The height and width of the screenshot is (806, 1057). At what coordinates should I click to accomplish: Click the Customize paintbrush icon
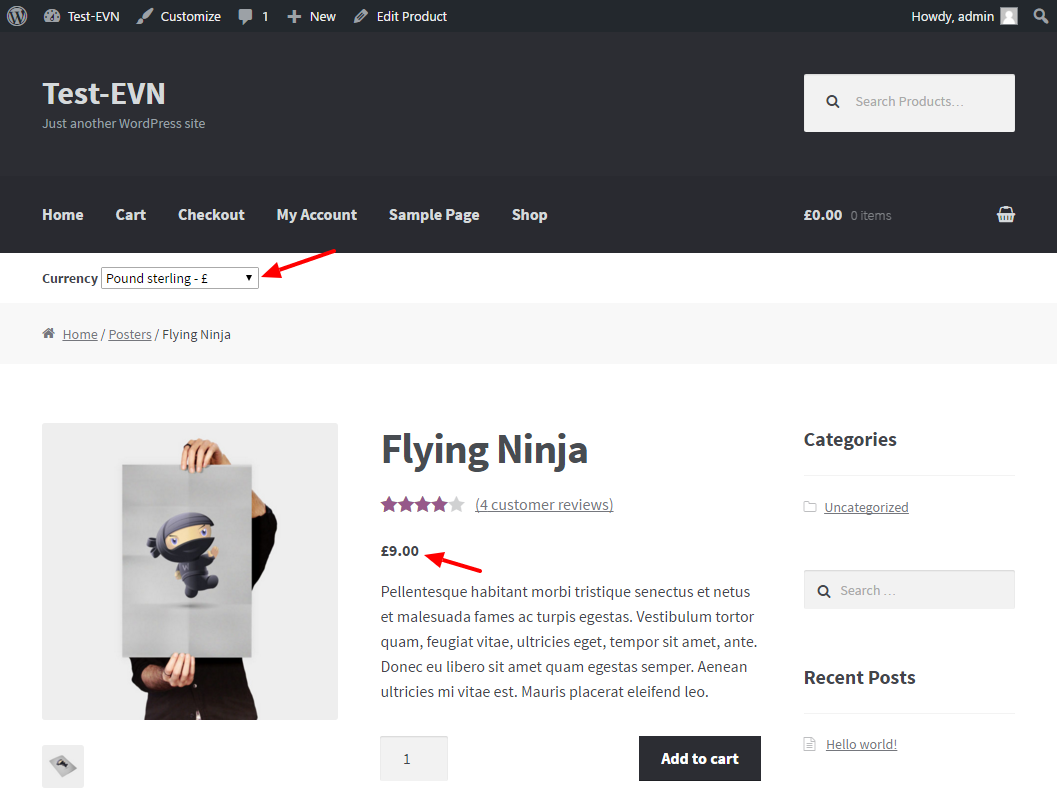[144, 16]
